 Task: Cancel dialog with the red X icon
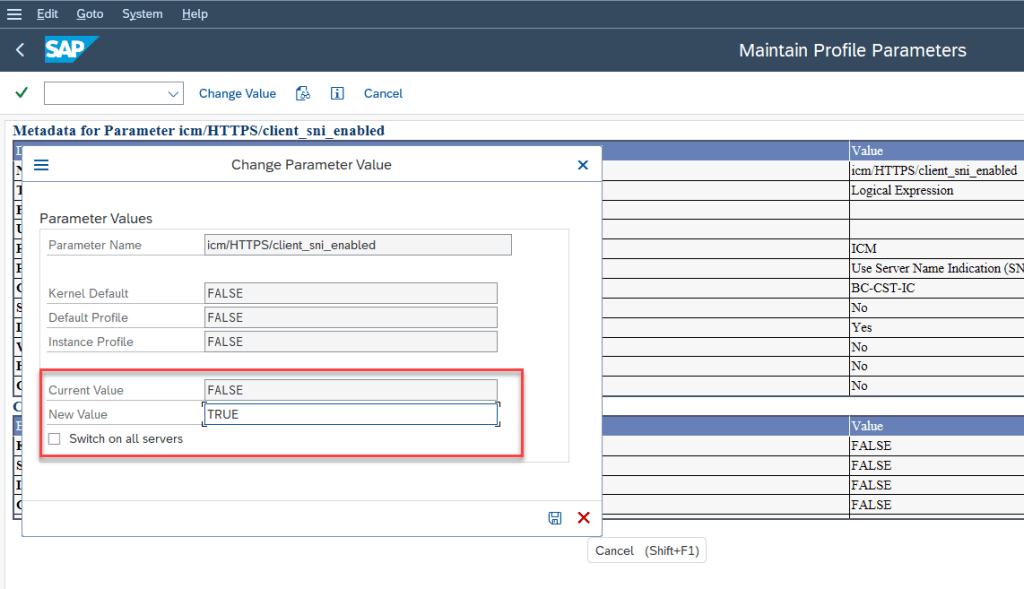pyautogui.click(x=584, y=518)
